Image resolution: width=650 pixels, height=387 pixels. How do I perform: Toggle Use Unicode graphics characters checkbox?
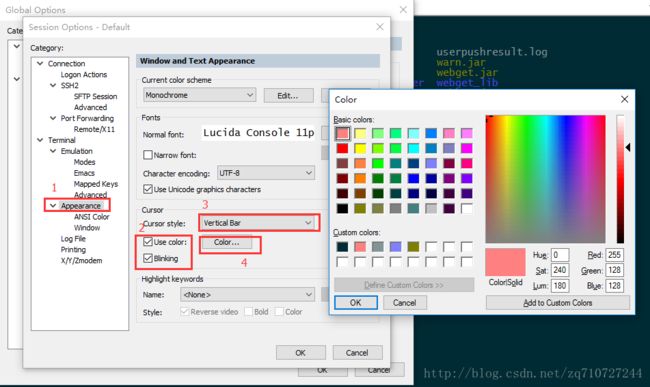[x=148, y=189]
